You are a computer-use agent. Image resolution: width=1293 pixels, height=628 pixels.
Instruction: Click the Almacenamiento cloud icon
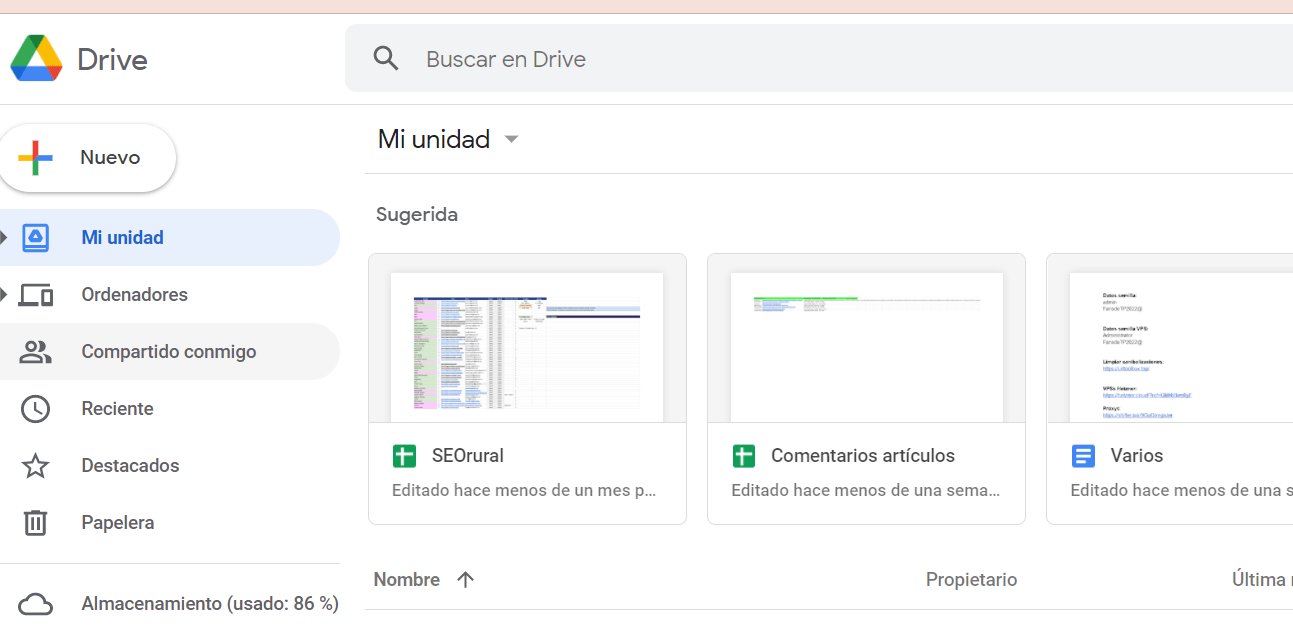pos(36,603)
